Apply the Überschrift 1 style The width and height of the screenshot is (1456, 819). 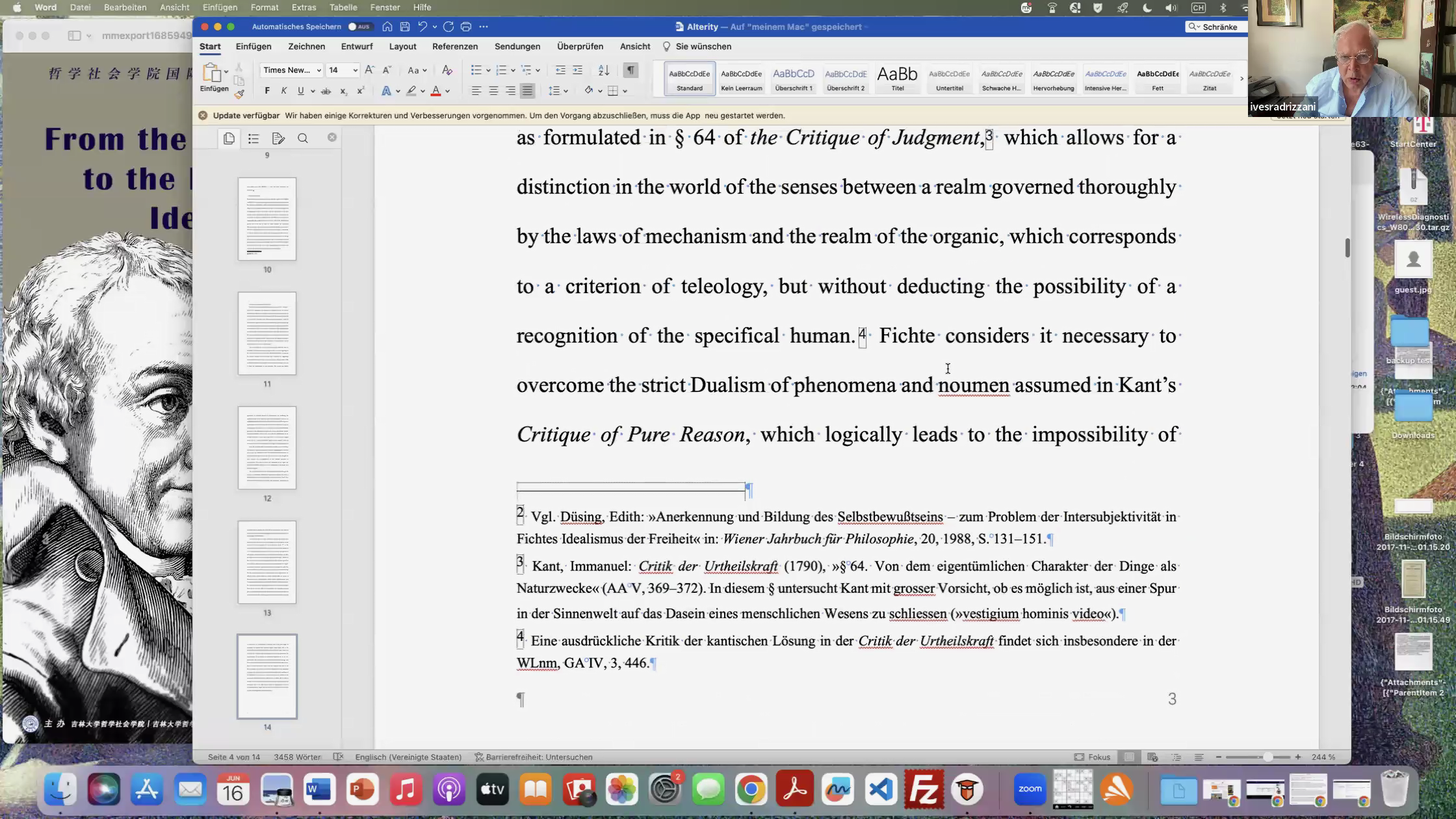coord(793,79)
